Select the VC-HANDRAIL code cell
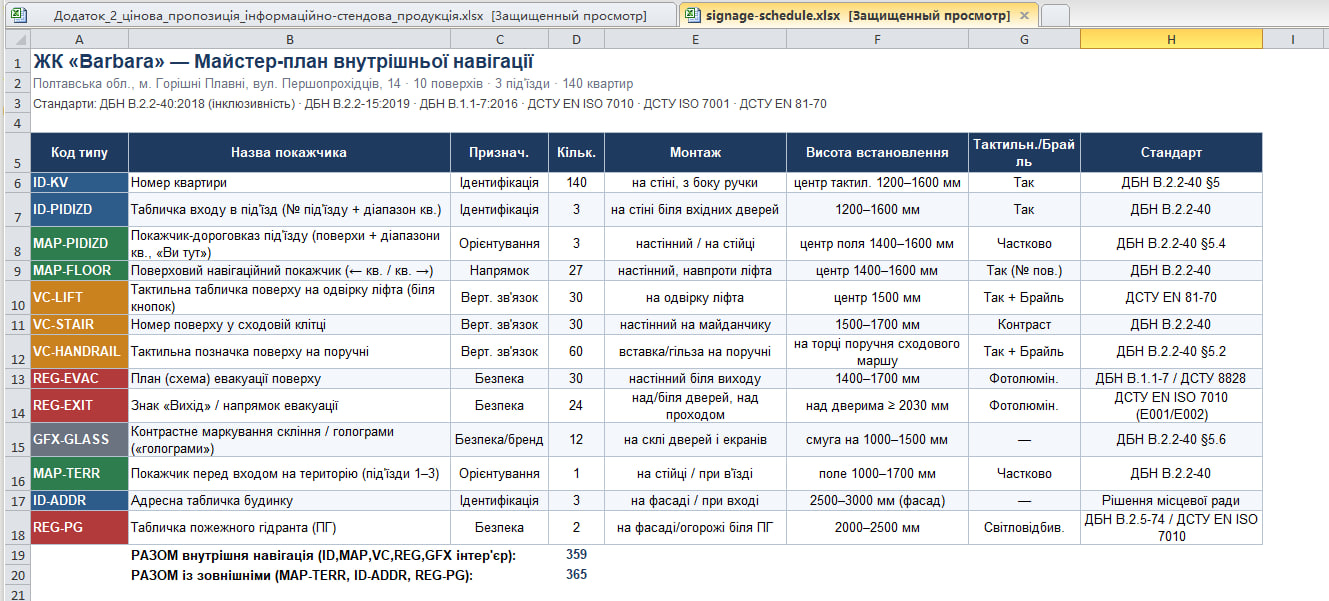This screenshot has height=601, width=1329. point(79,352)
